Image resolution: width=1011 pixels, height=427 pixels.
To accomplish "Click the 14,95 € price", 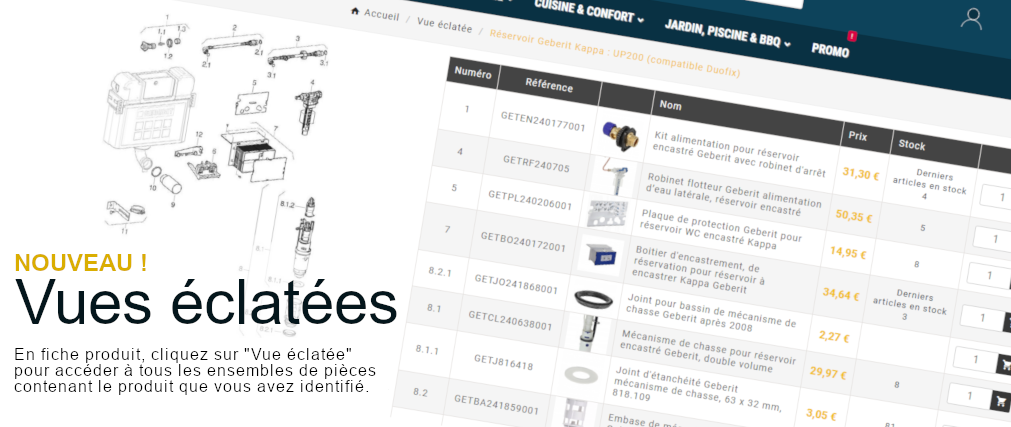I will tap(848, 253).
